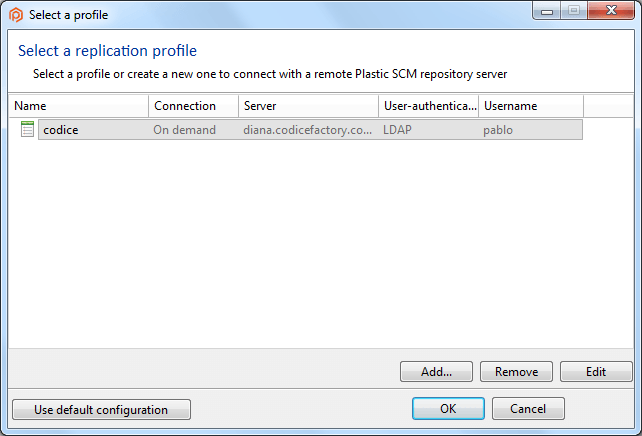The width and height of the screenshot is (642, 436).
Task: Click the LDAP authentication cell
Action: pyautogui.click(x=397, y=130)
